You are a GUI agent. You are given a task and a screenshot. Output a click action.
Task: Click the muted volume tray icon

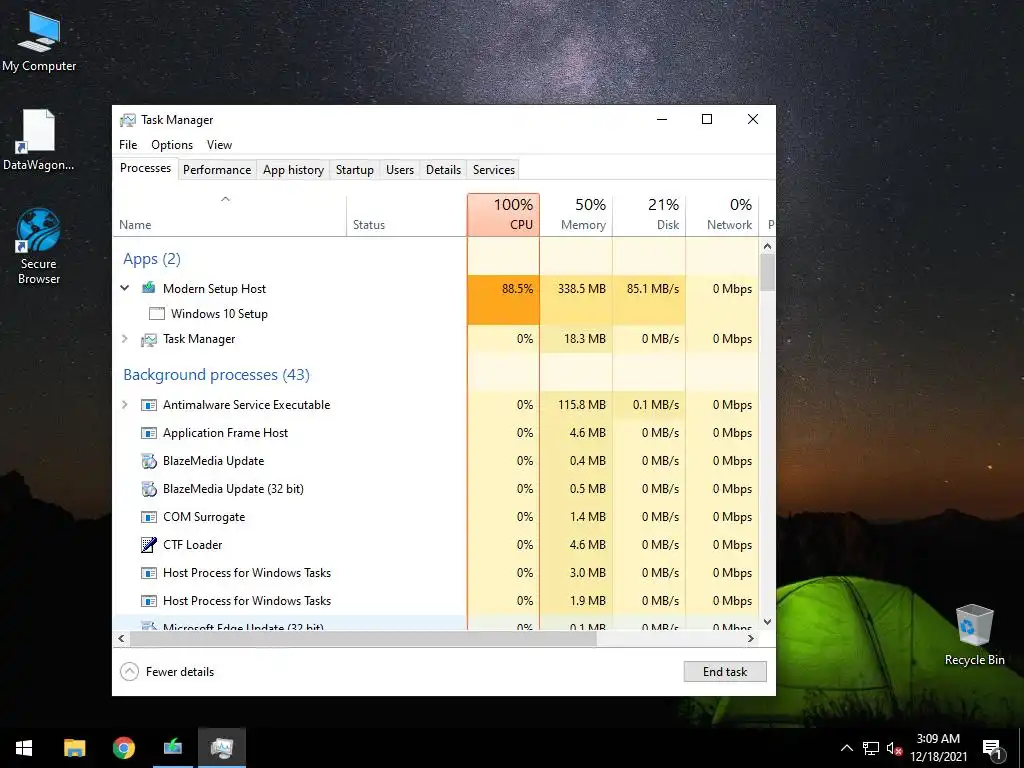tap(894, 748)
